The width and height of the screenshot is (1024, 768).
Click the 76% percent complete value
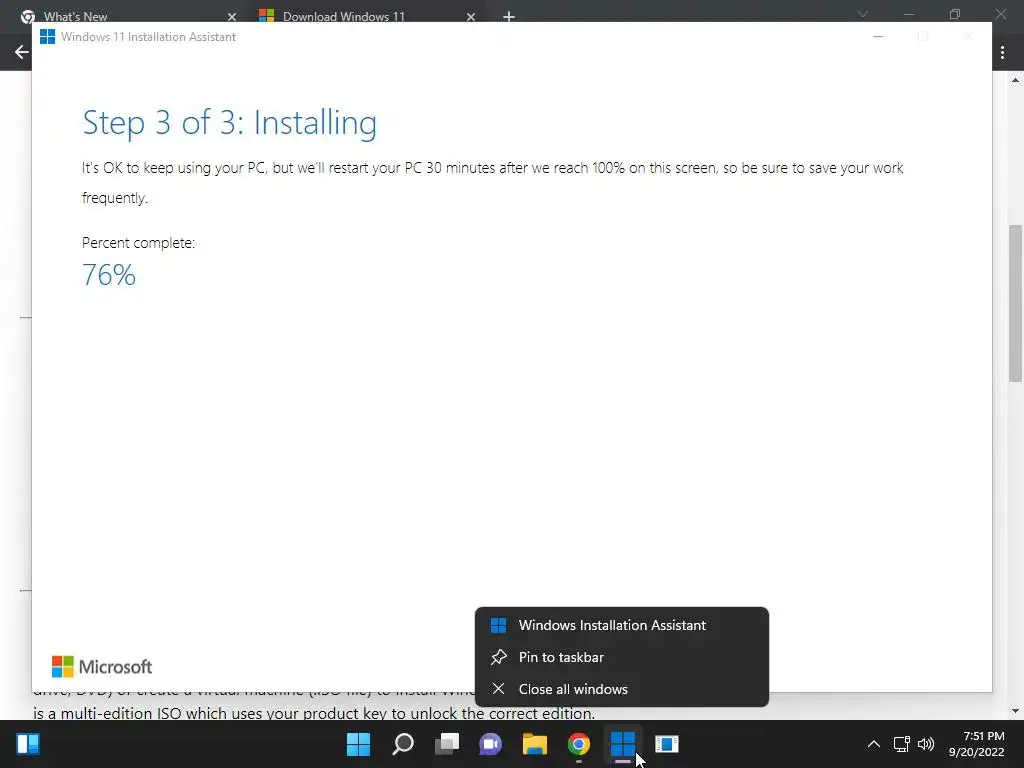[x=108, y=275]
